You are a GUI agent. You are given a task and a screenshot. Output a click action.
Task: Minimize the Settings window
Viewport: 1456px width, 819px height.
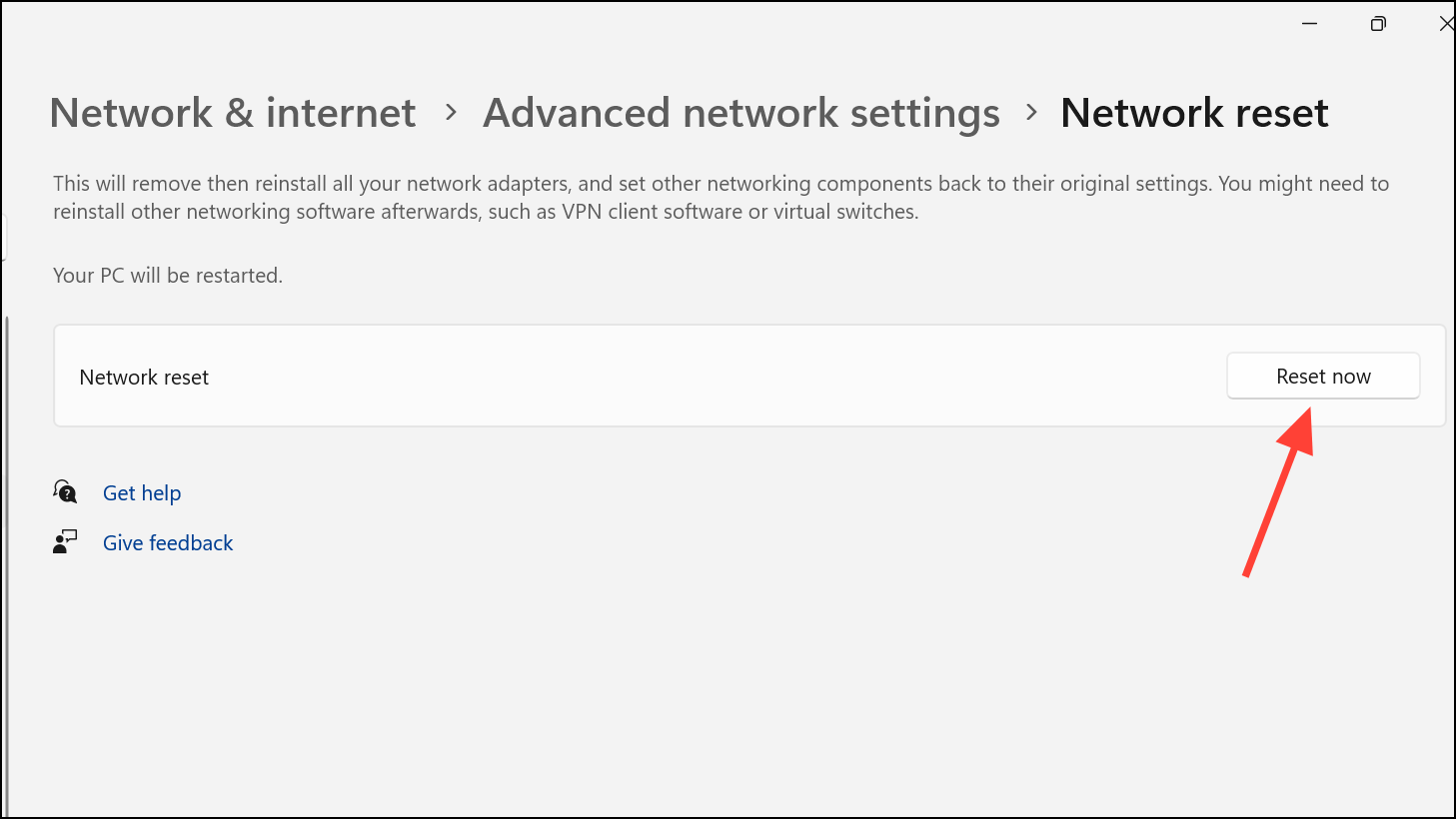click(x=1309, y=23)
